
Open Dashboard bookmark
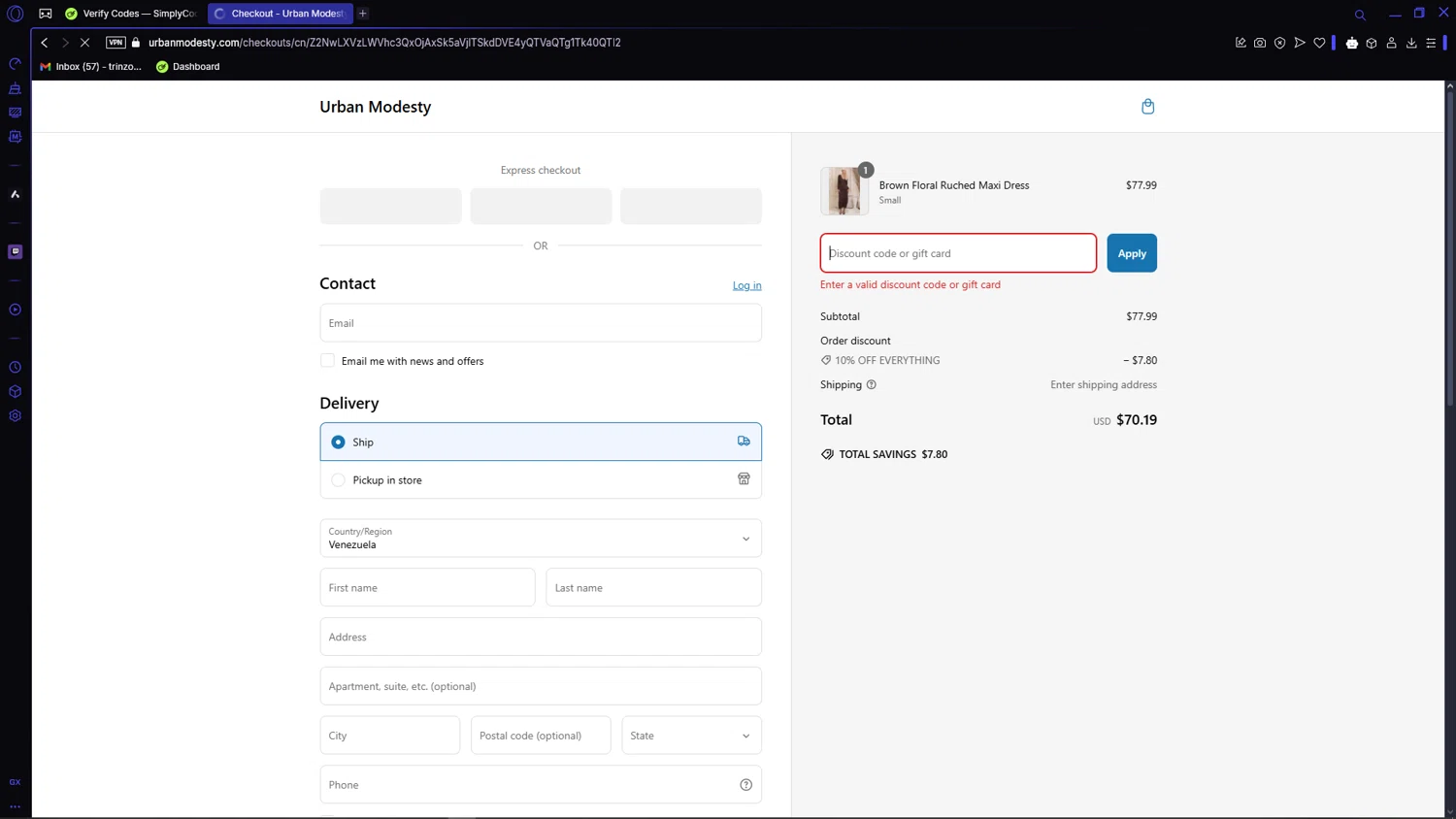(188, 67)
